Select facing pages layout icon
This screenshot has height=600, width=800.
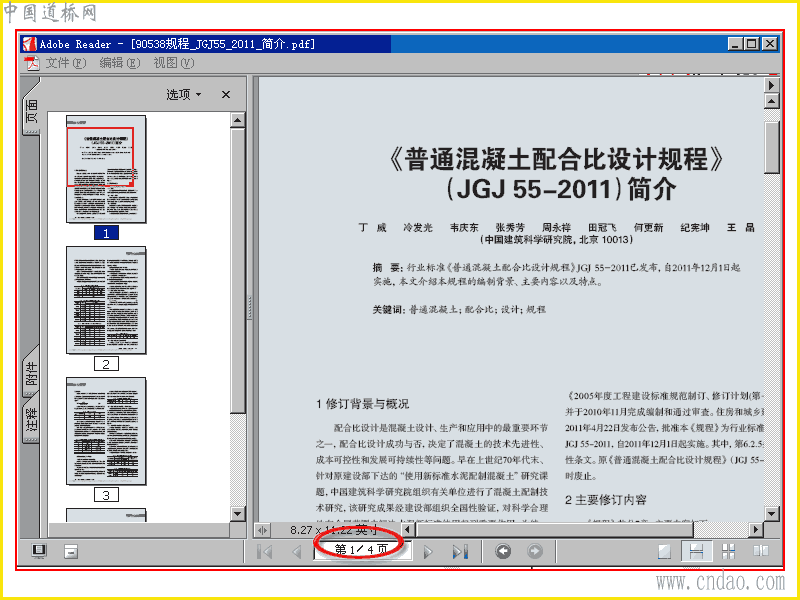point(761,551)
